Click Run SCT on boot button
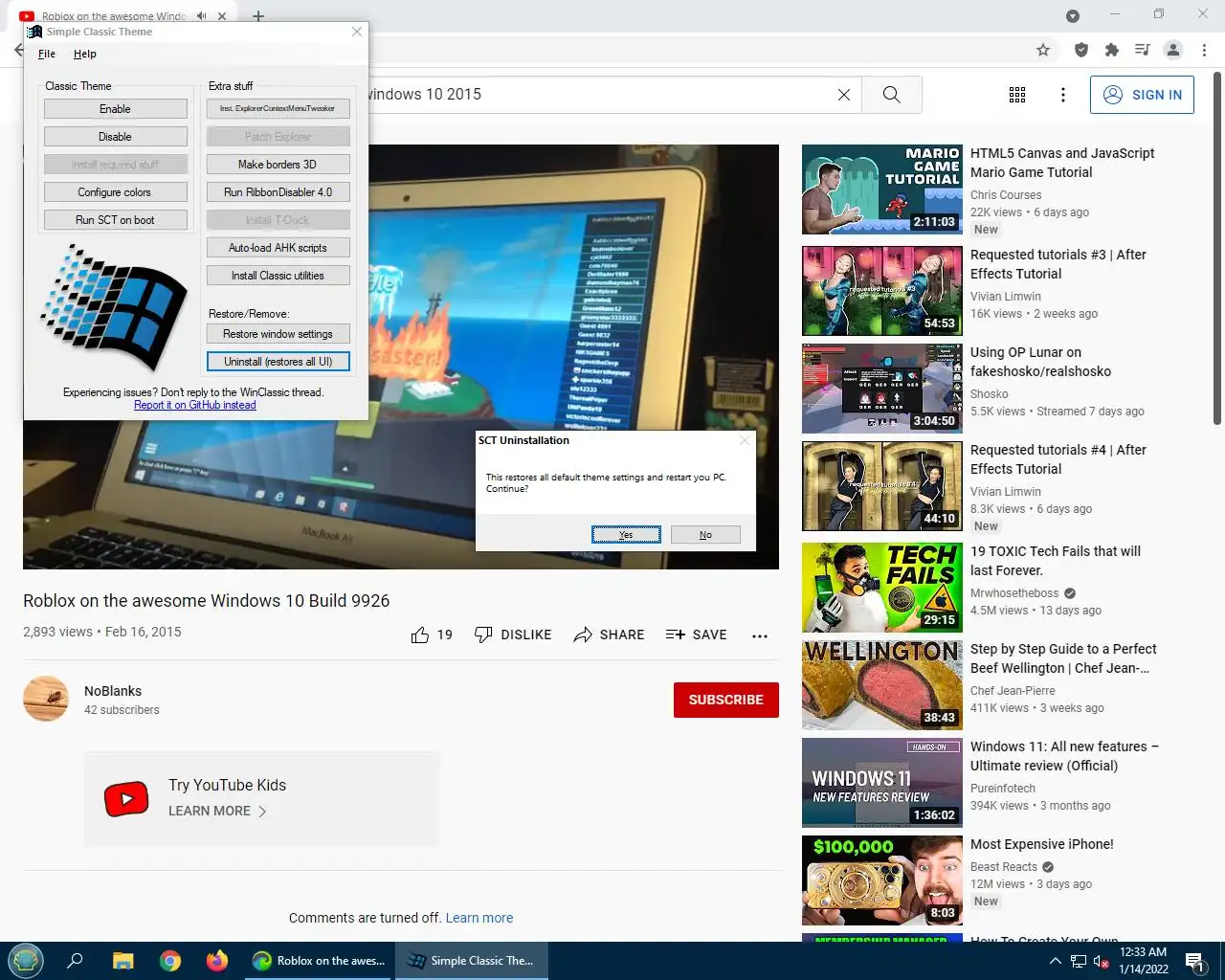The height and width of the screenshot is (980, 1225). pyautogui.click(x=115, y=220)
